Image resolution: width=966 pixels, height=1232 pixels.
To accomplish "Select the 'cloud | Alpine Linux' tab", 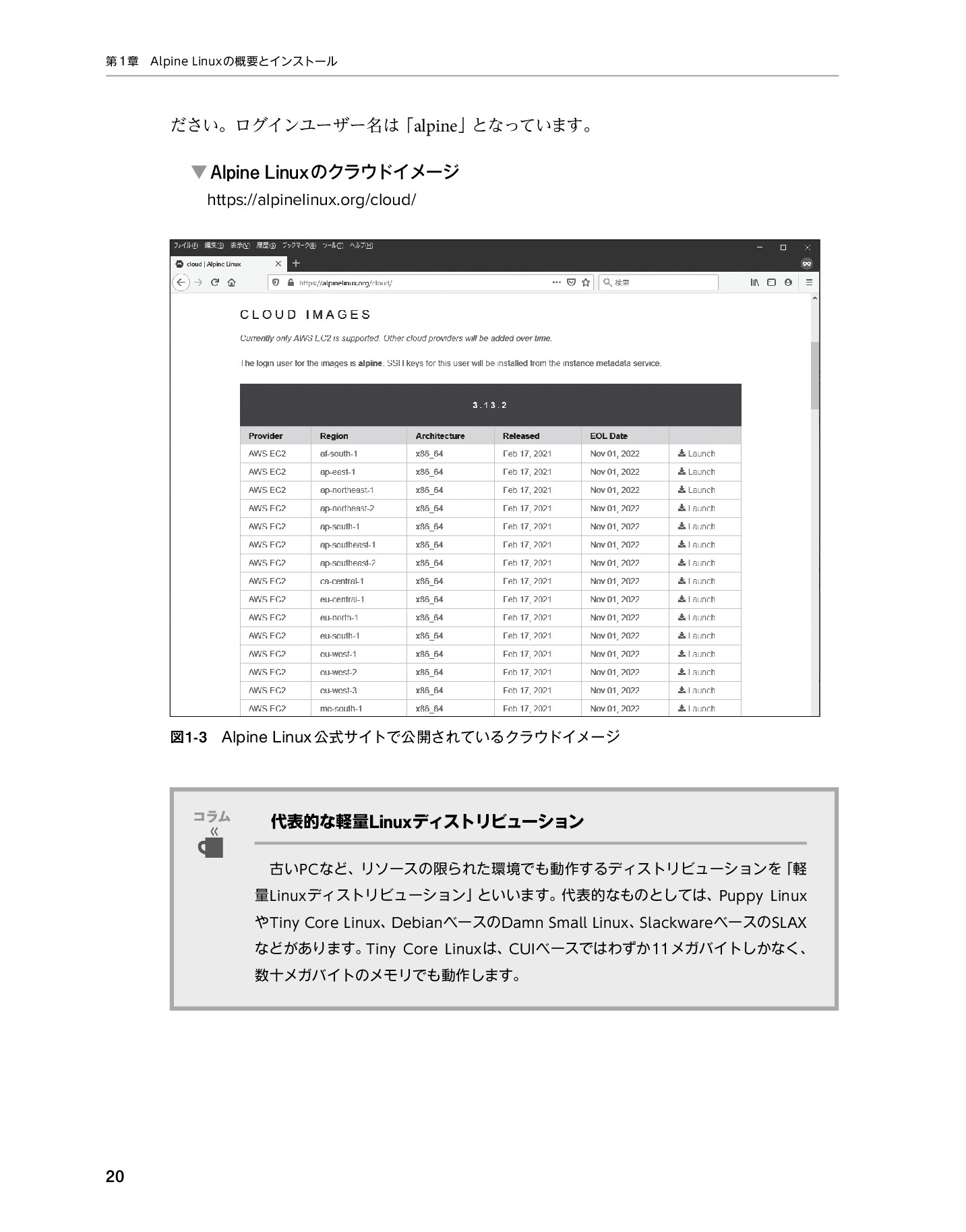I will 229,264.
